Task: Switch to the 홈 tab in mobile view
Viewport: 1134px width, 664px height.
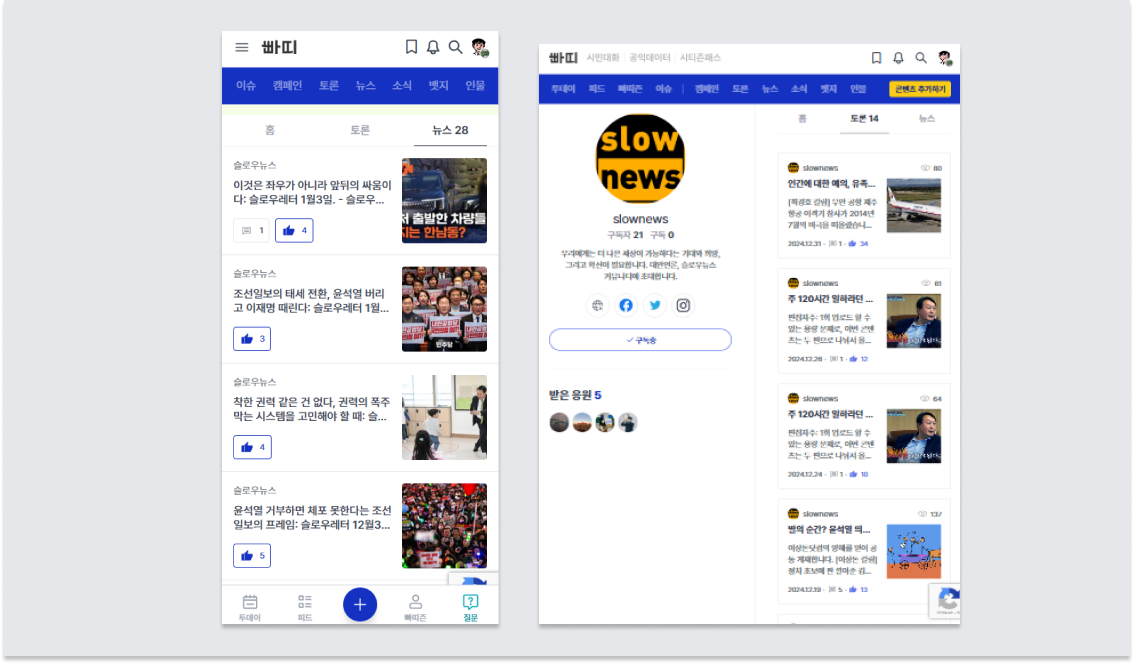Action: point(269,130)
